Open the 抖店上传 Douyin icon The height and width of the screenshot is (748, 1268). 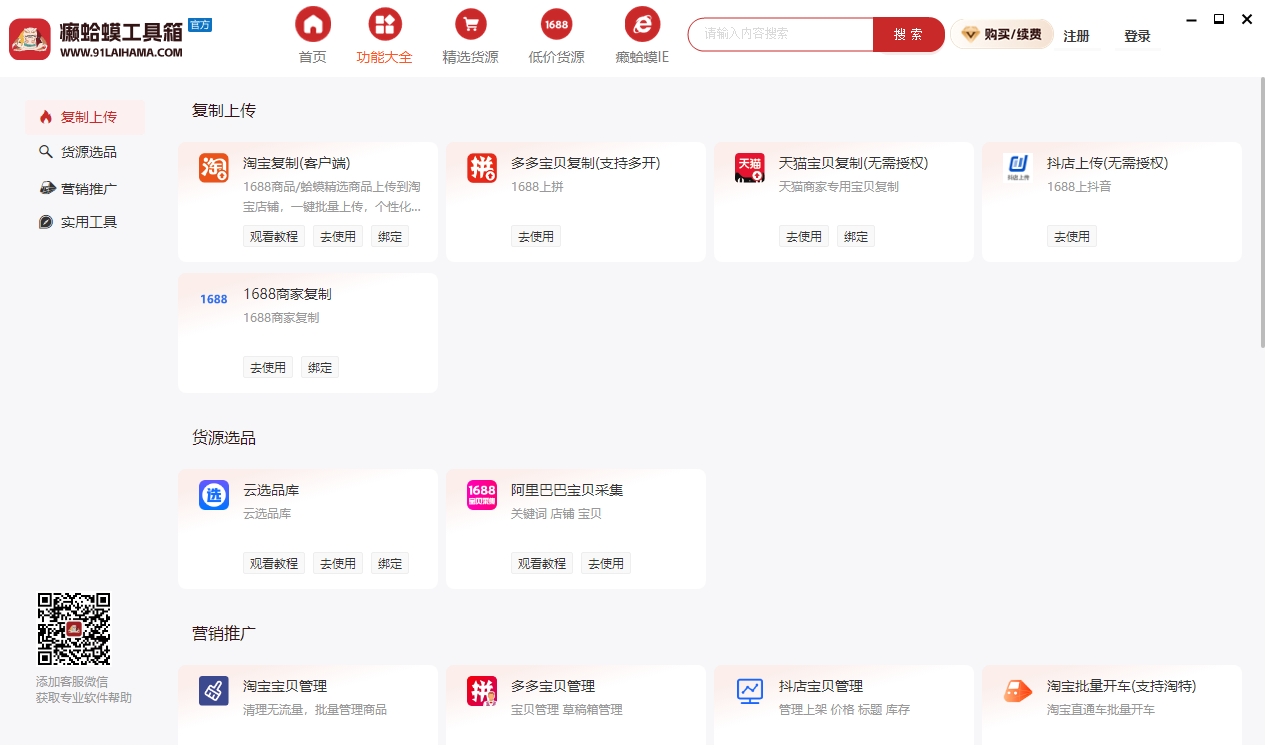1016,168
